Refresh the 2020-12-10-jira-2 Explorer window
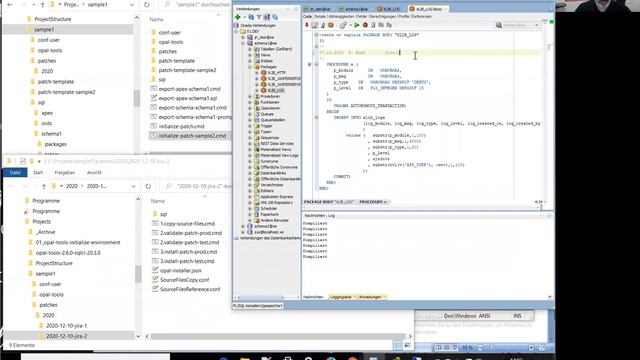 (148, 186)
